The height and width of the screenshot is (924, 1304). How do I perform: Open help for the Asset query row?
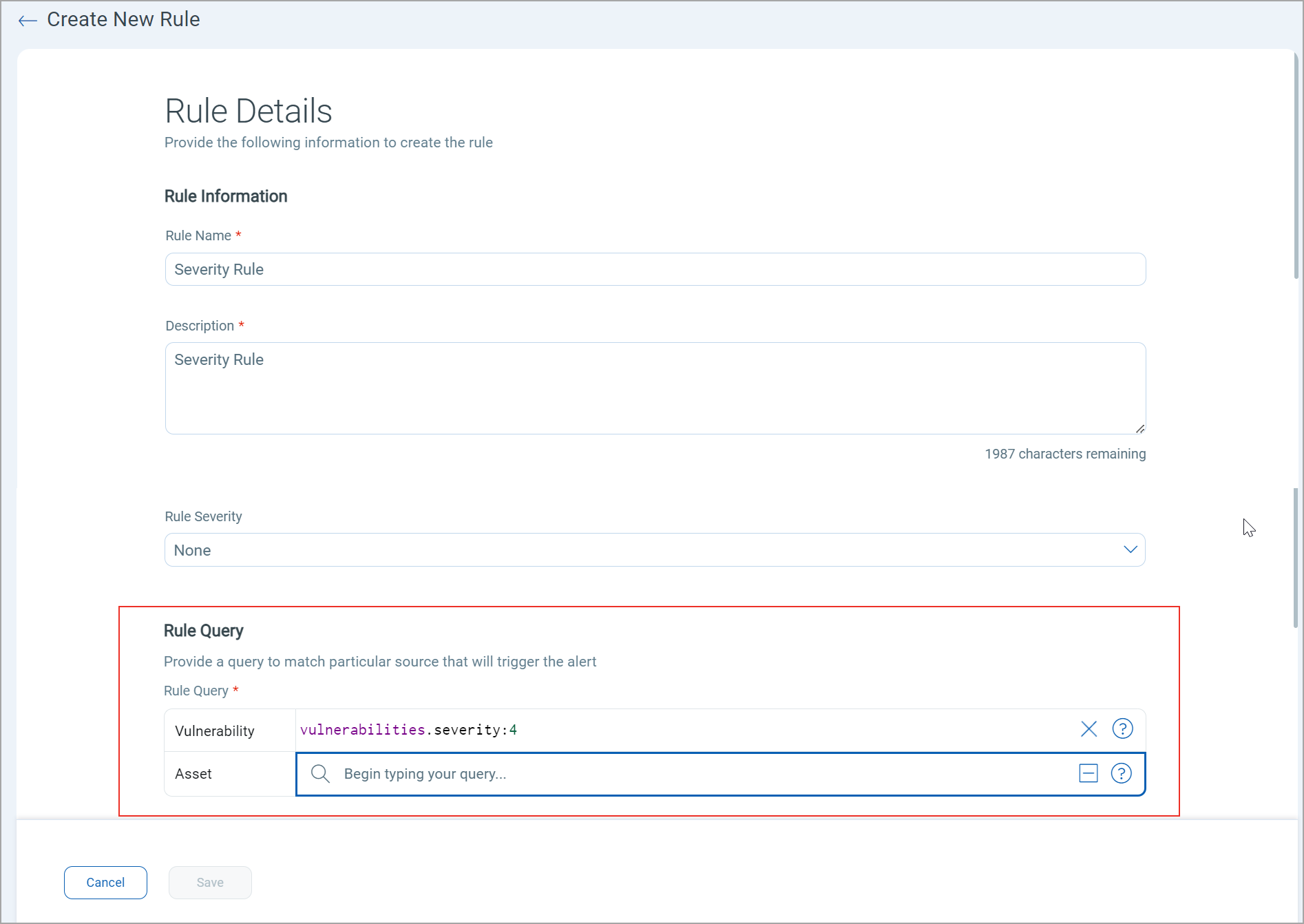coord(1122,774)
